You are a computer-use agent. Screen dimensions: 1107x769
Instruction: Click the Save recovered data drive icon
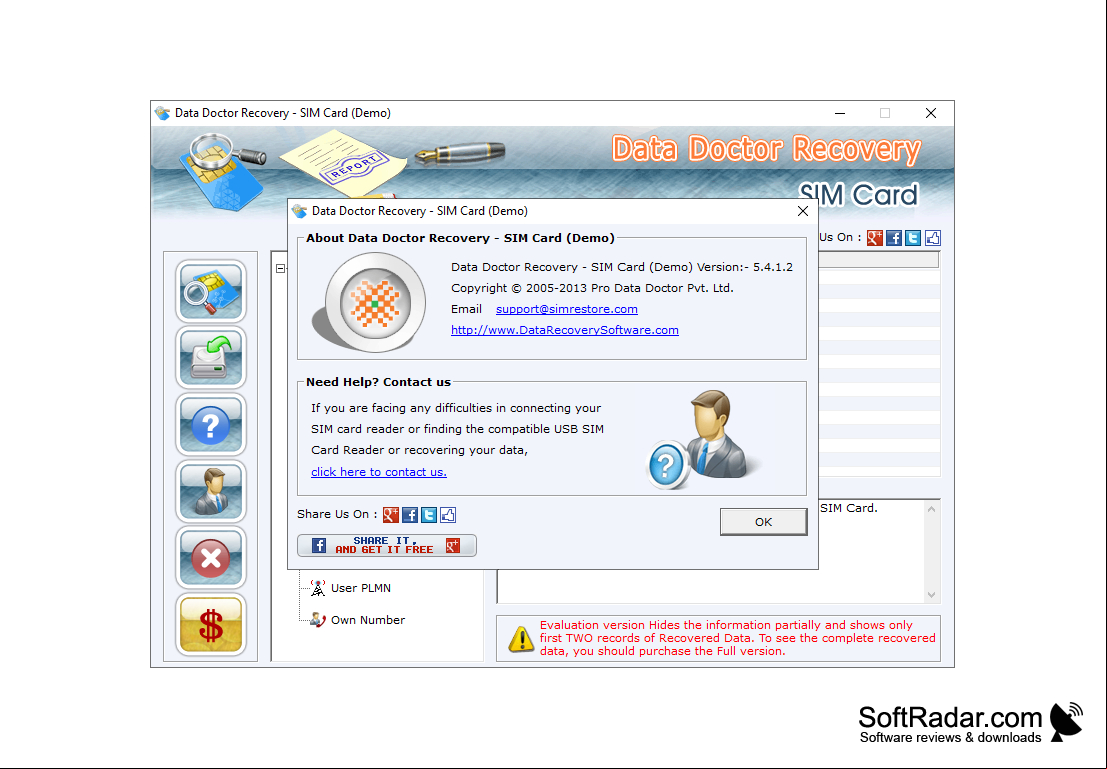tap(211, 357)
